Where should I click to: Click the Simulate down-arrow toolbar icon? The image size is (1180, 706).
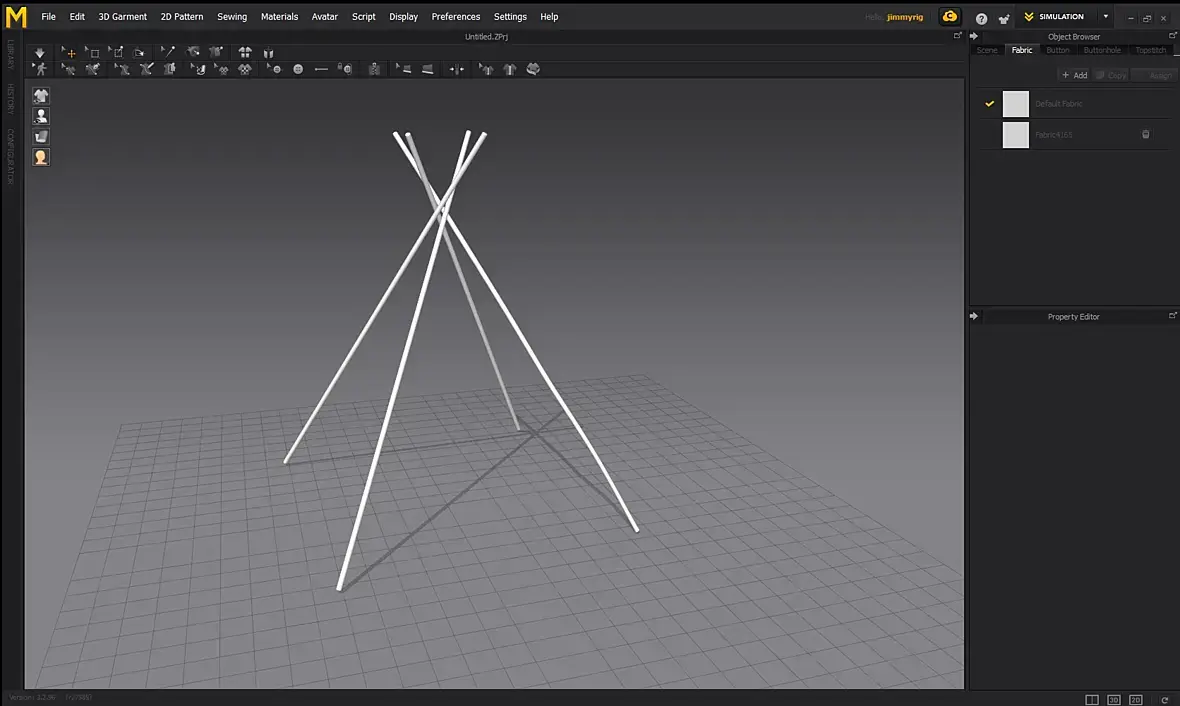coord(39,53)
